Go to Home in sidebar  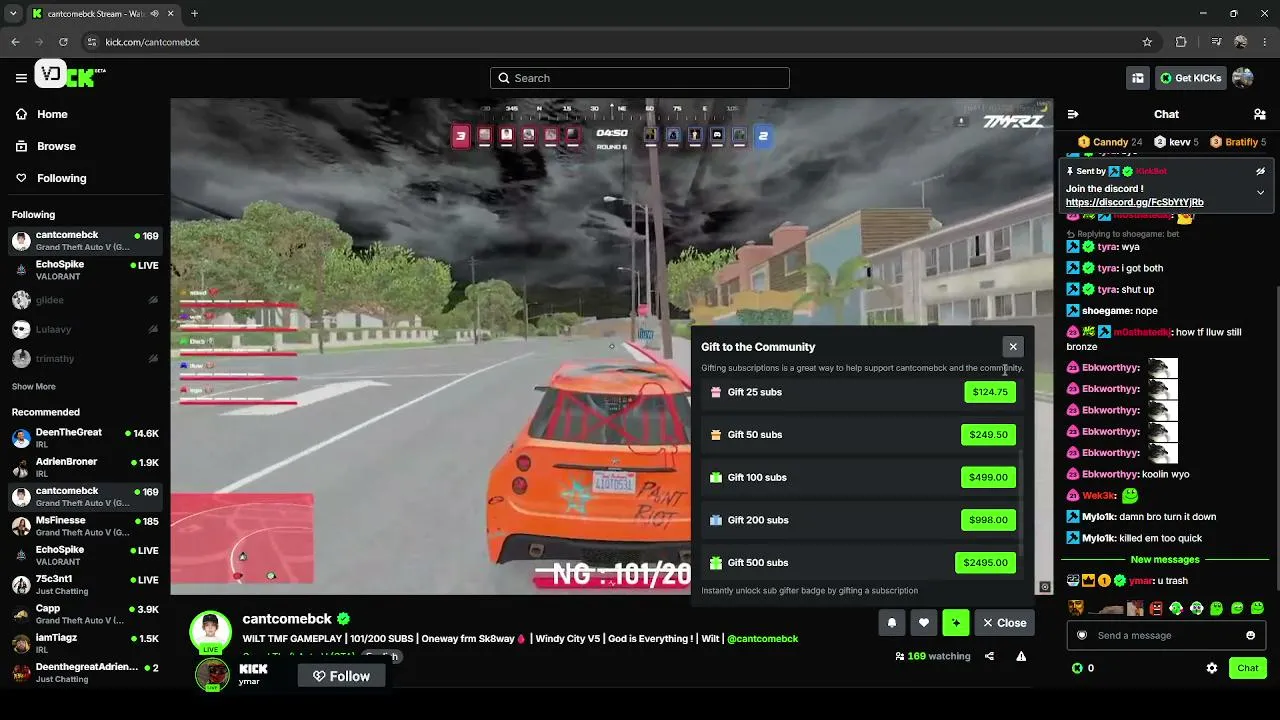point(85,114)
